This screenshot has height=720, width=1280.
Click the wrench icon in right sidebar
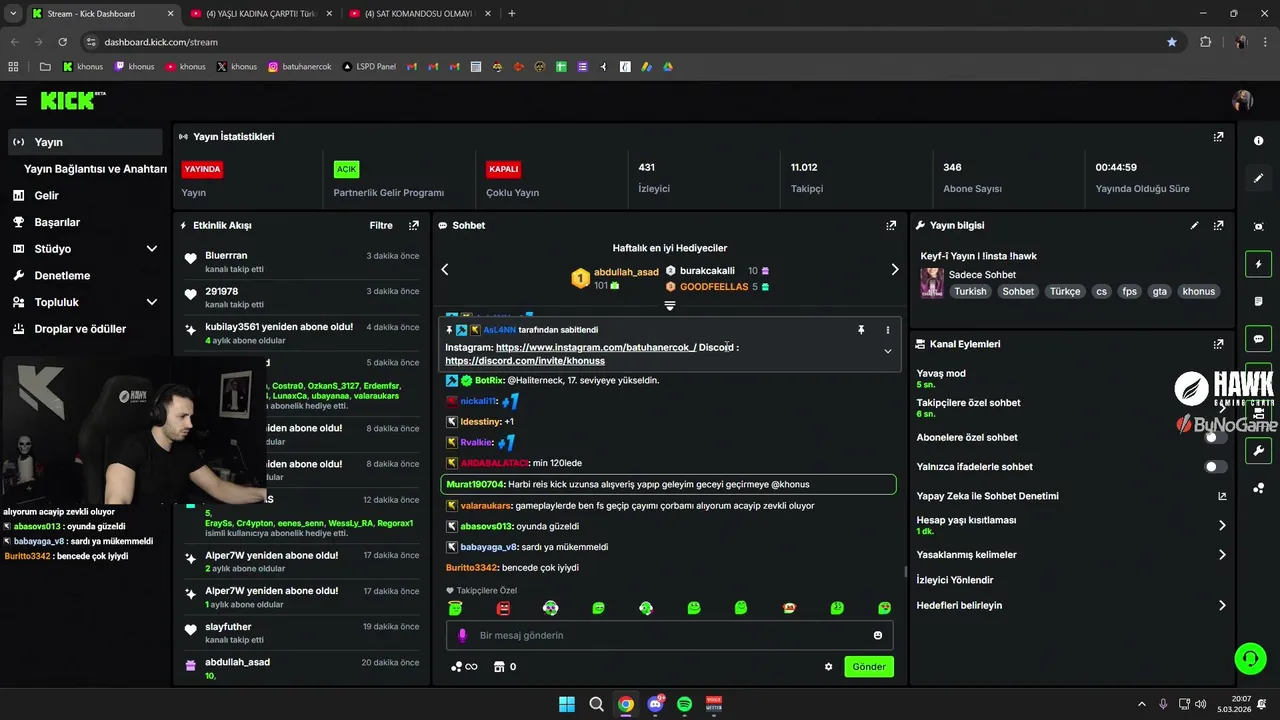(x=1259, y=451)
